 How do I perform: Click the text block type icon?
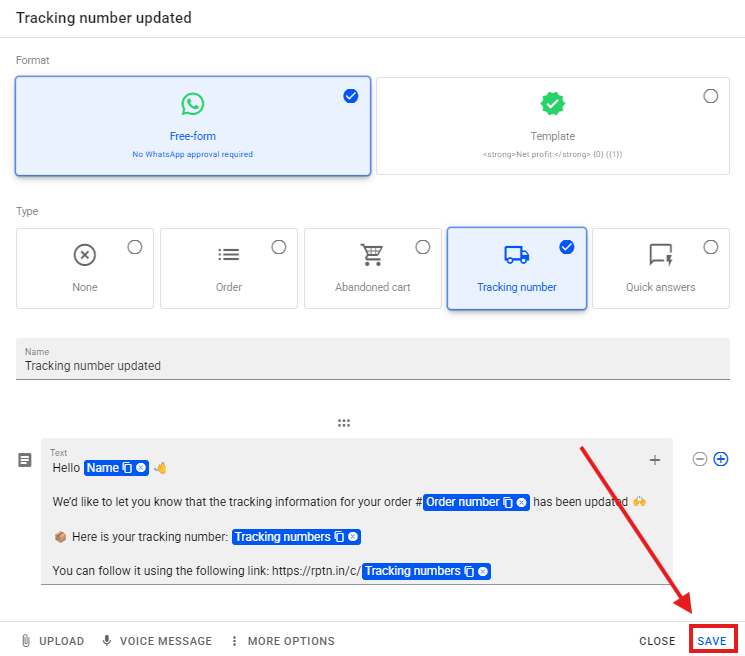(25, 460)
